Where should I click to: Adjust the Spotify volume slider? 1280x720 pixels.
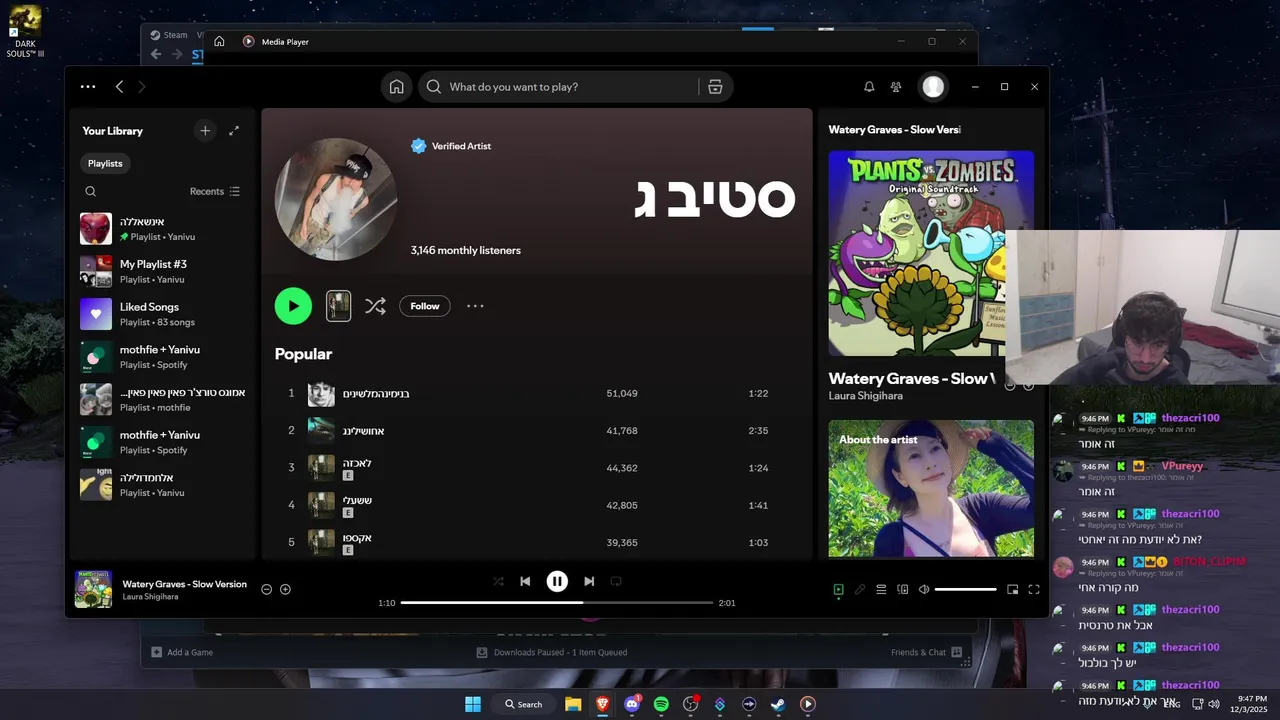[x=966, y=589]
